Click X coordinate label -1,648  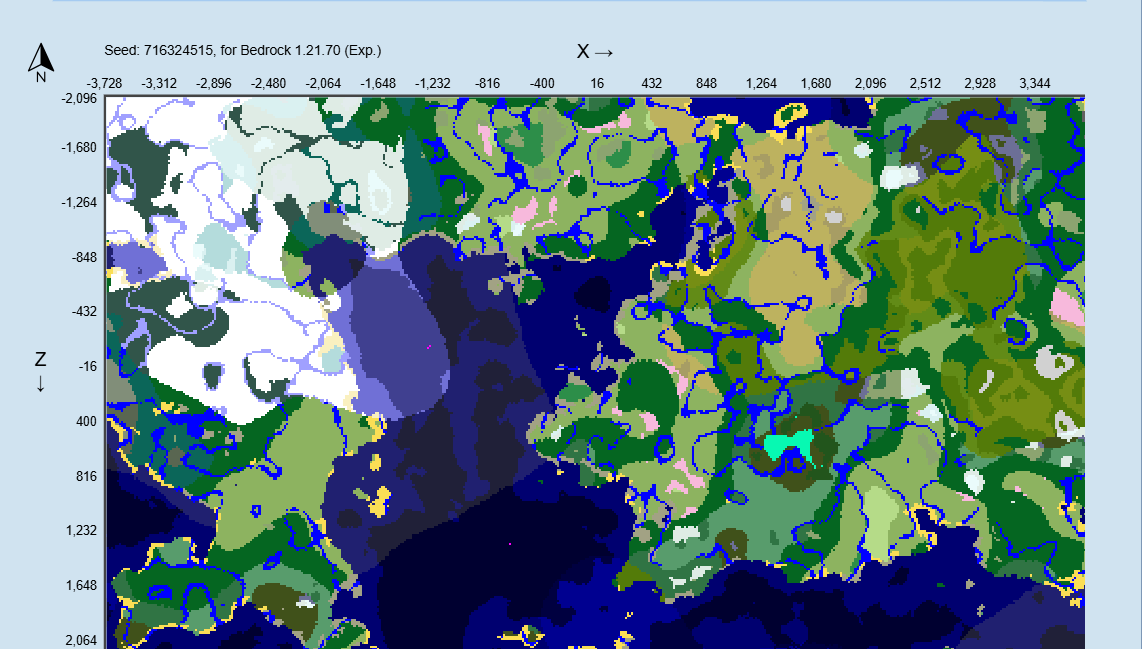pos(378,83)
